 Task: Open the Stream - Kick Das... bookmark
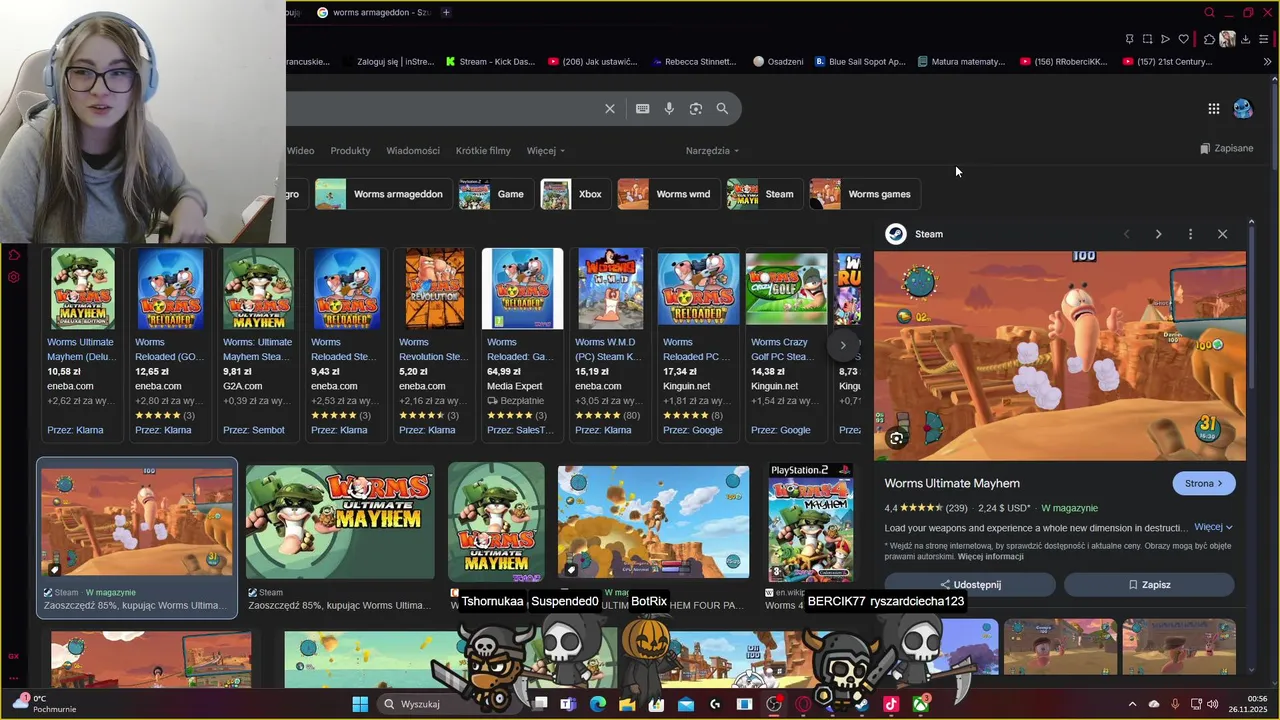point(490,62)
